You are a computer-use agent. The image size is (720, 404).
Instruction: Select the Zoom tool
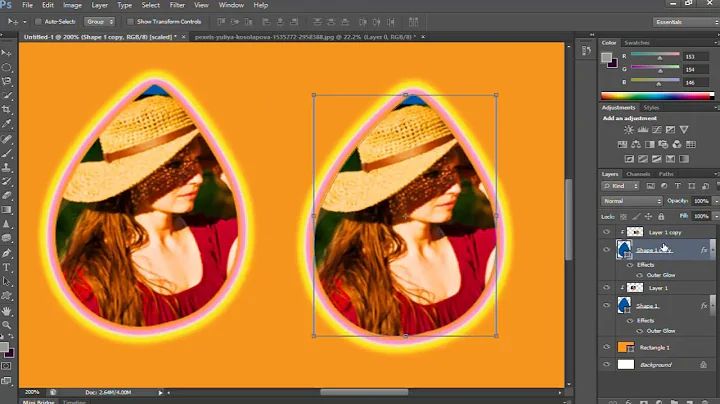click(x=6, y=325)
